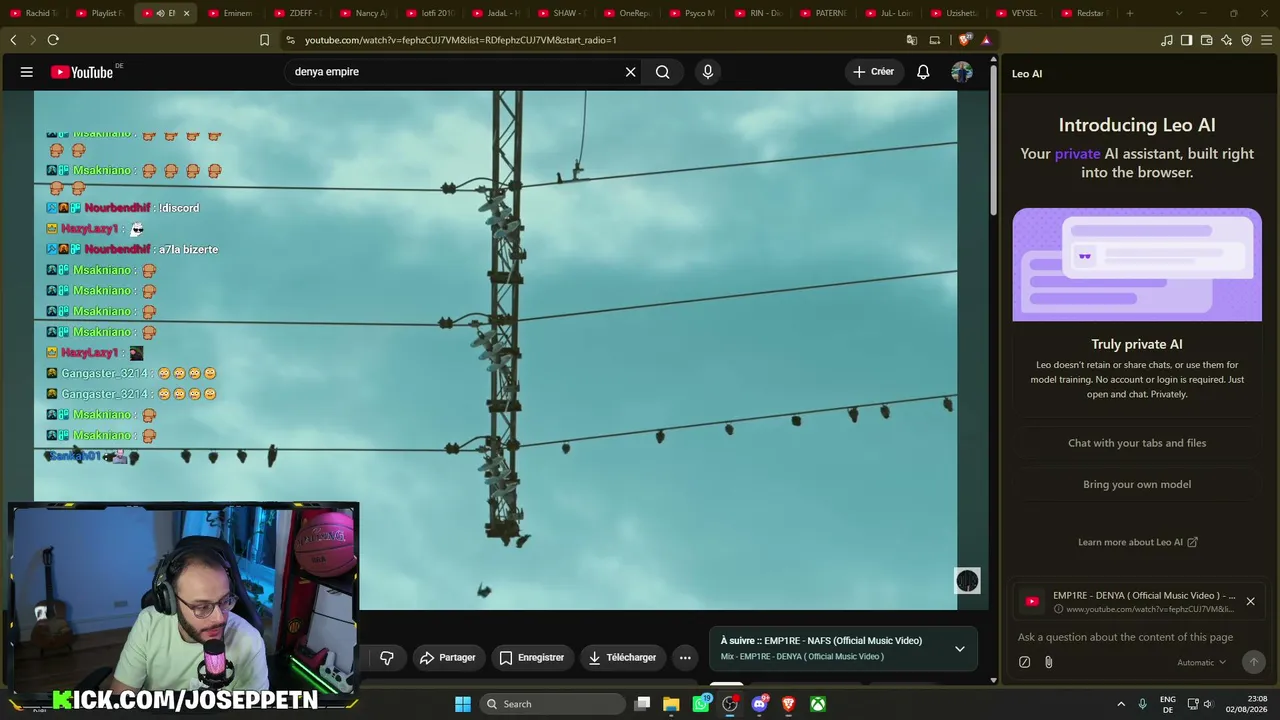
Task: Open Brave Wallet in the toolbar
Action: click(1207, 40)
